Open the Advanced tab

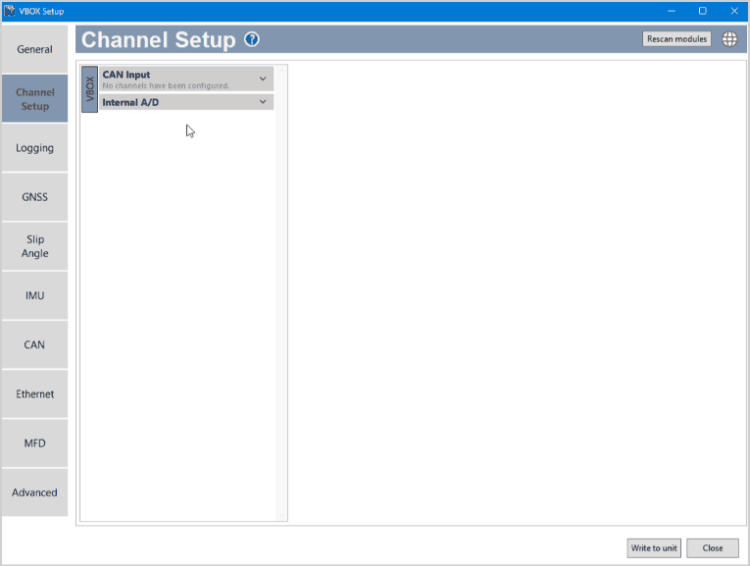click(x=34, y=492)
